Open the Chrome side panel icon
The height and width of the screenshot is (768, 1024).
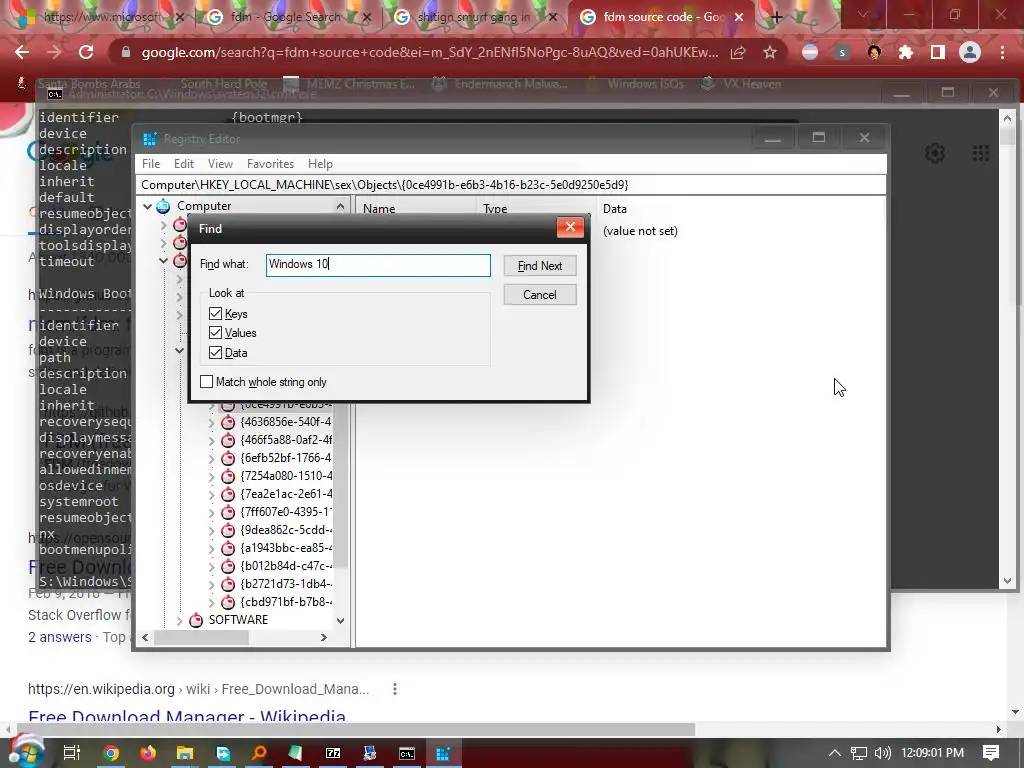[x=938, y=52]
